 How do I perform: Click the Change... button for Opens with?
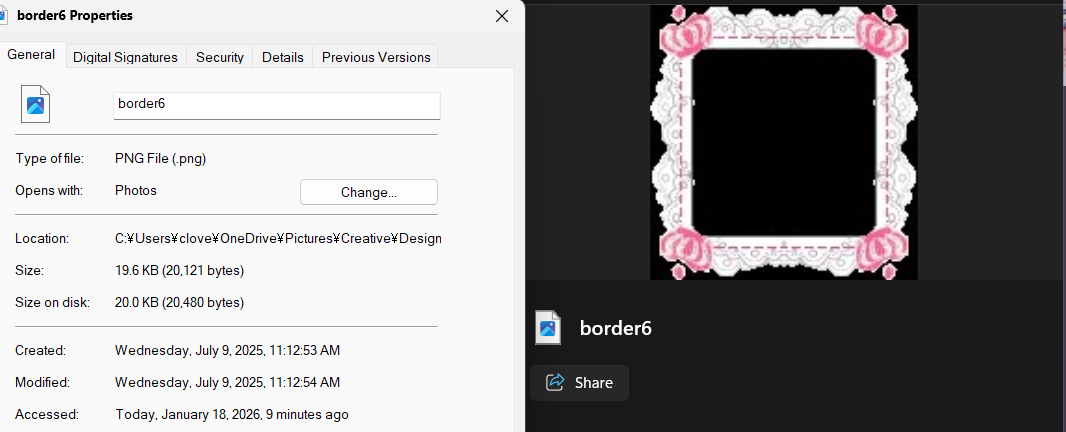click(x=369, y=192)
